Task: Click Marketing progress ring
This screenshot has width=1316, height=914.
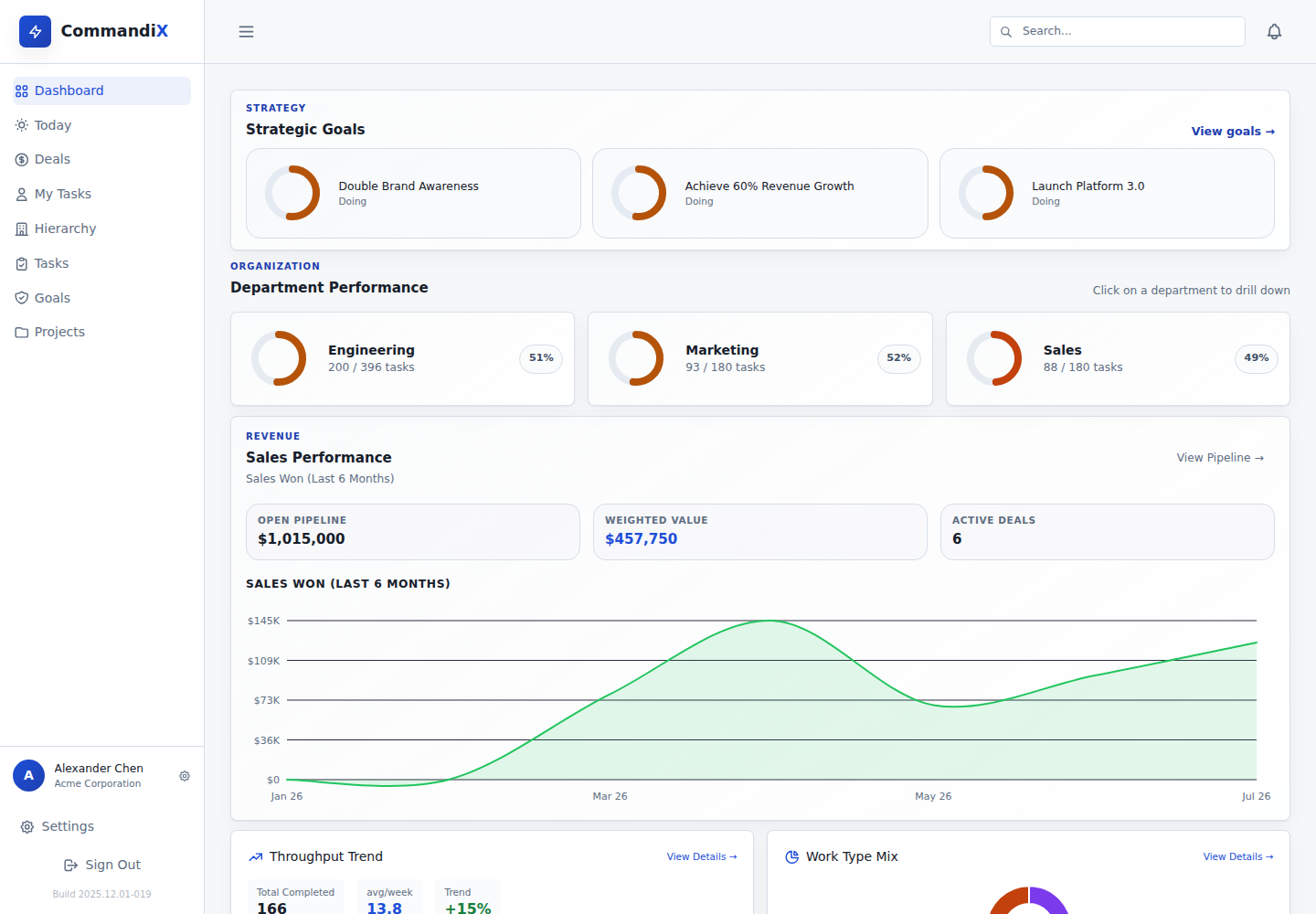Action: [636, 358]
